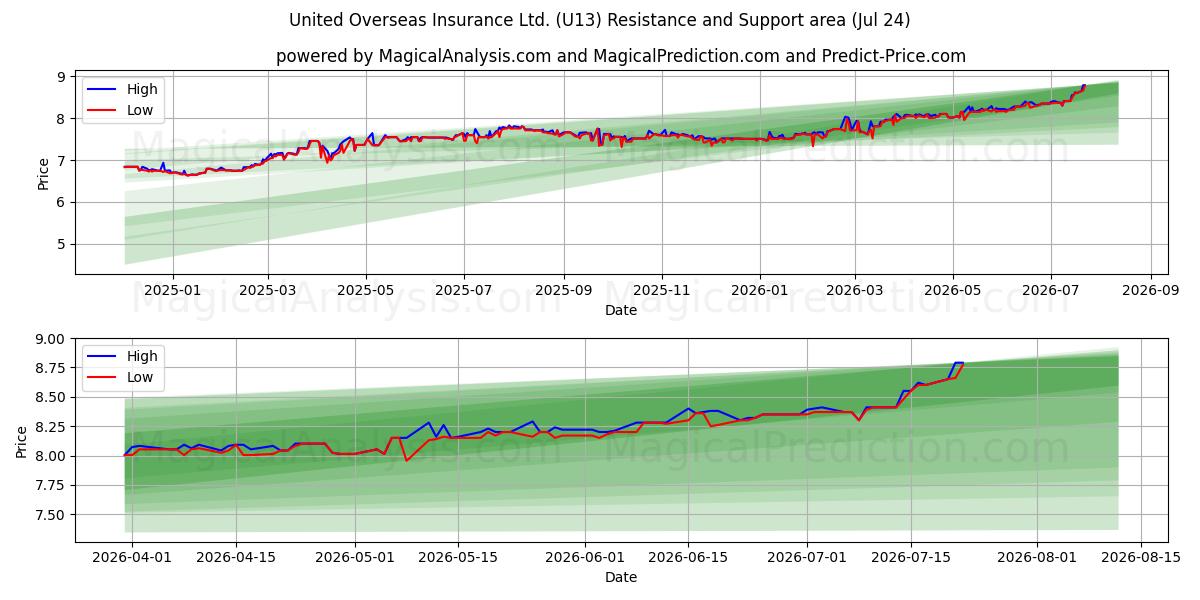Click the '2026-08-01' x-axis label in bottom chart
The height and width of the screenshot is (600, 1200).
click(x=1036, y=559)
